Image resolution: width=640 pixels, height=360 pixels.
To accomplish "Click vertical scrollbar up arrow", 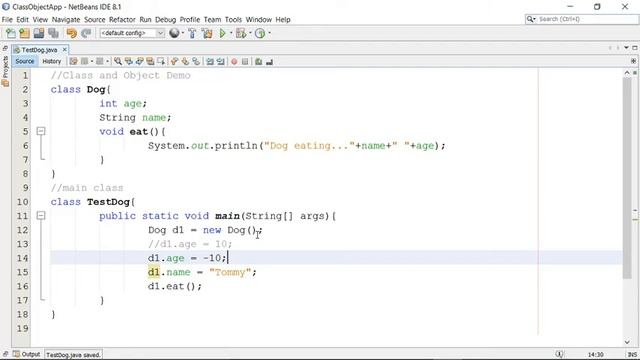I will [627, 73].
